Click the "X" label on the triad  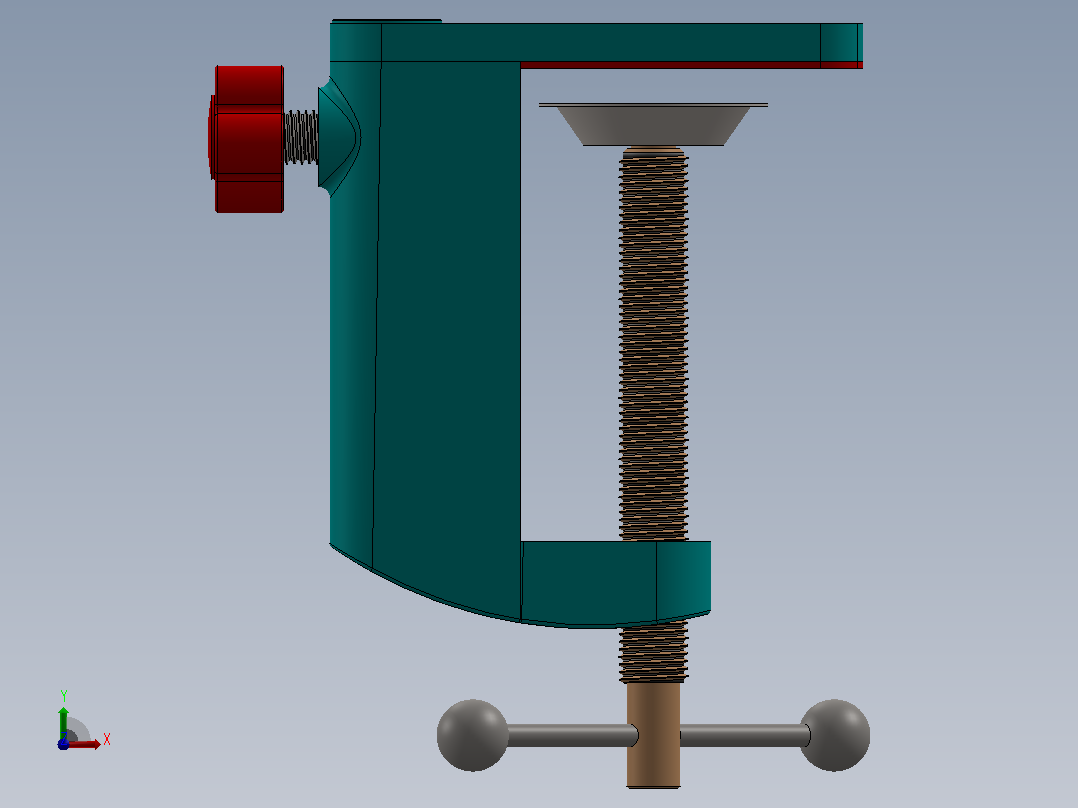tap(107, 740)
